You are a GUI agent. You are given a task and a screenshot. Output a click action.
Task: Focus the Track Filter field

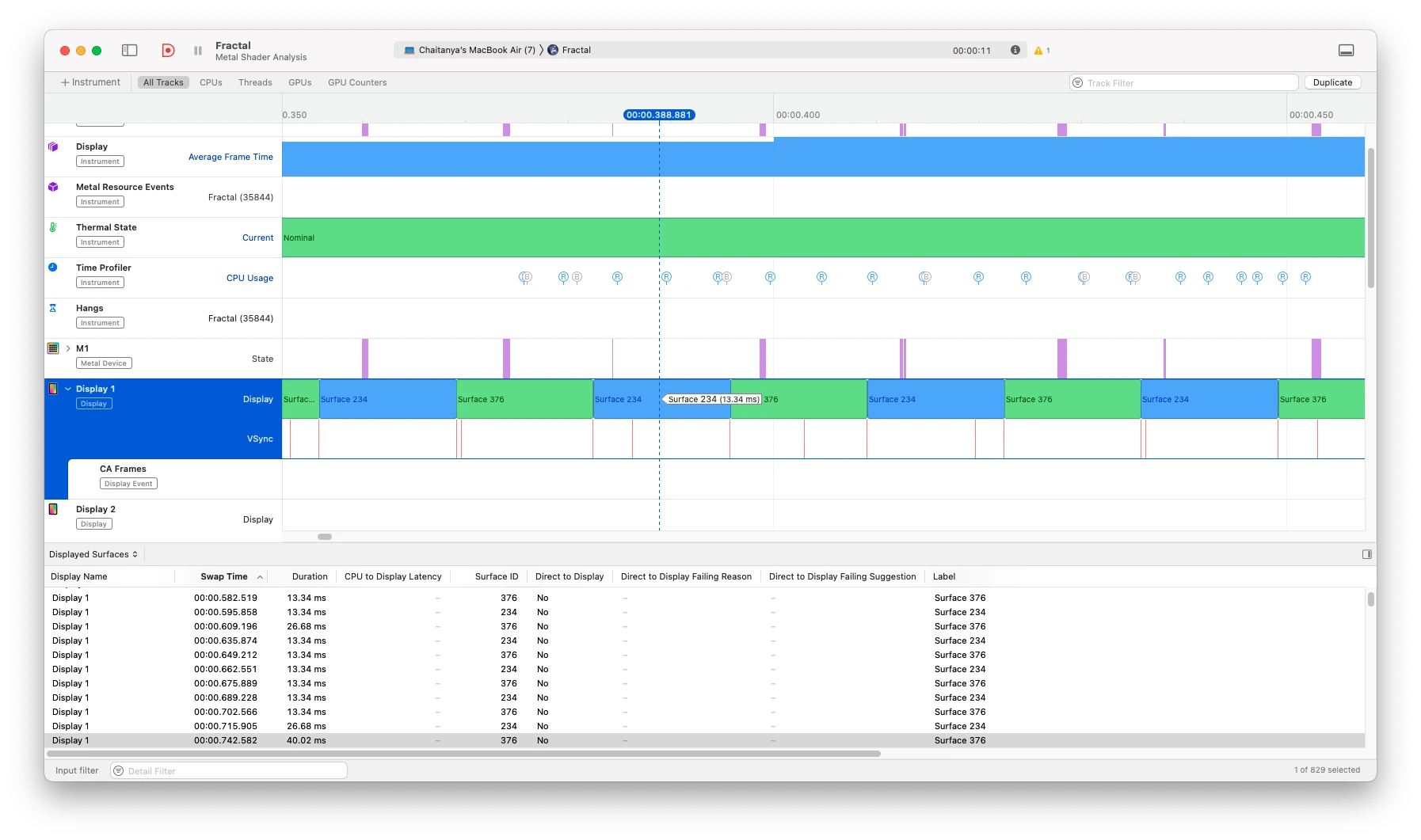1183,82
